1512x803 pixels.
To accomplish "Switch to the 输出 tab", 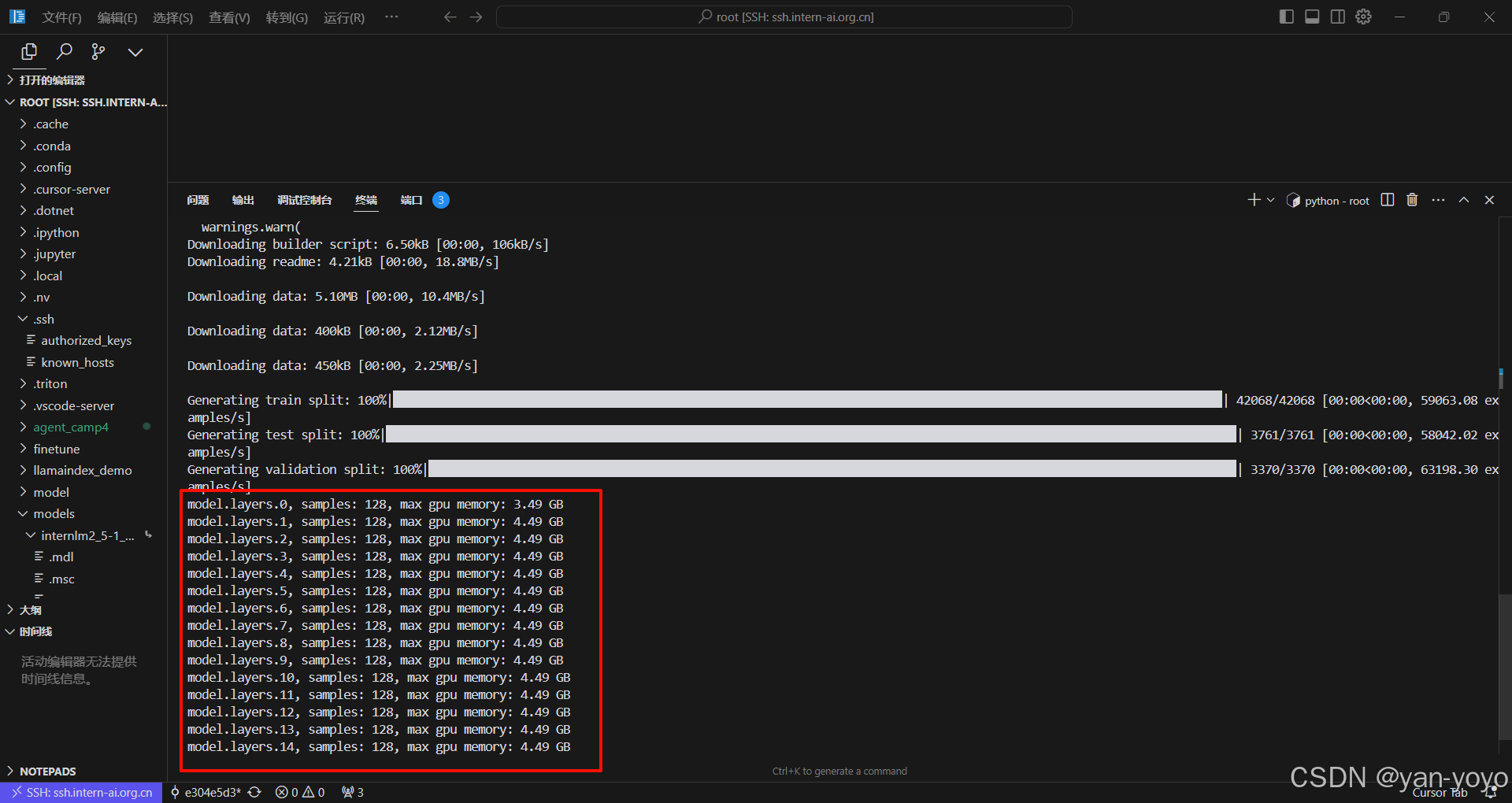I will click(243, 200).
